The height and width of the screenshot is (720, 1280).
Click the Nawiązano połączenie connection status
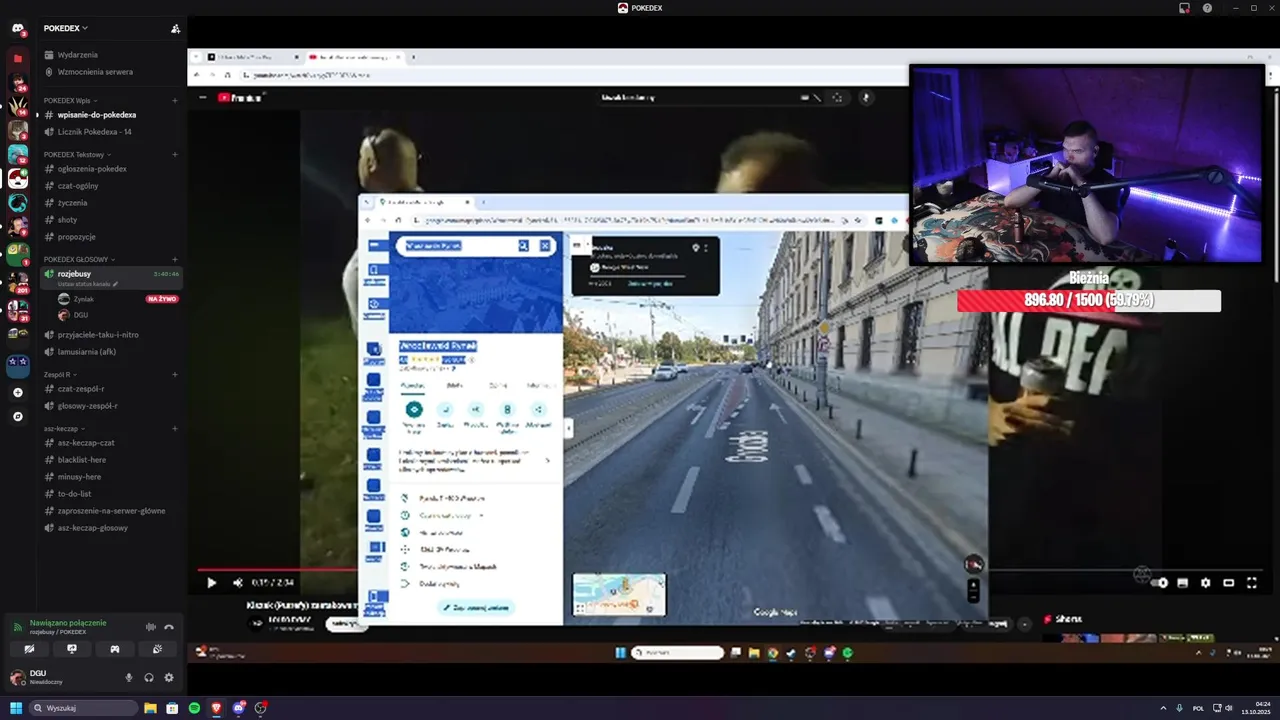click(x=68, y=622)
